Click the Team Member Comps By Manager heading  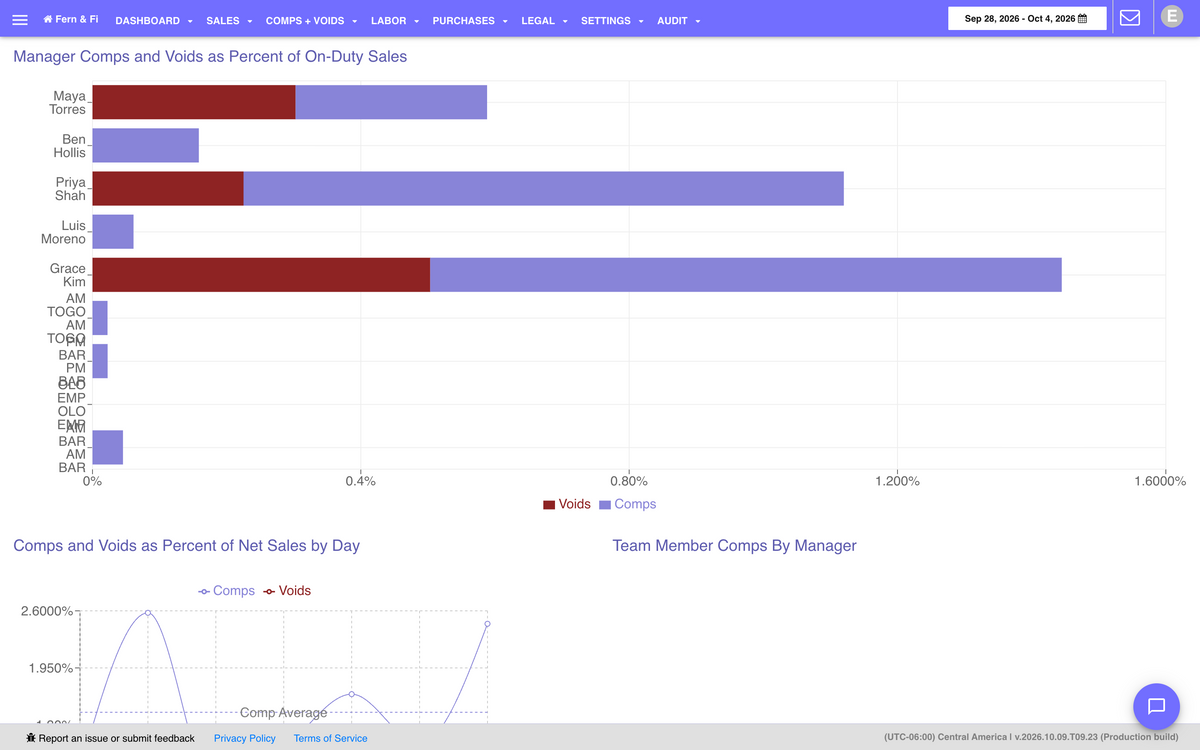734,546
